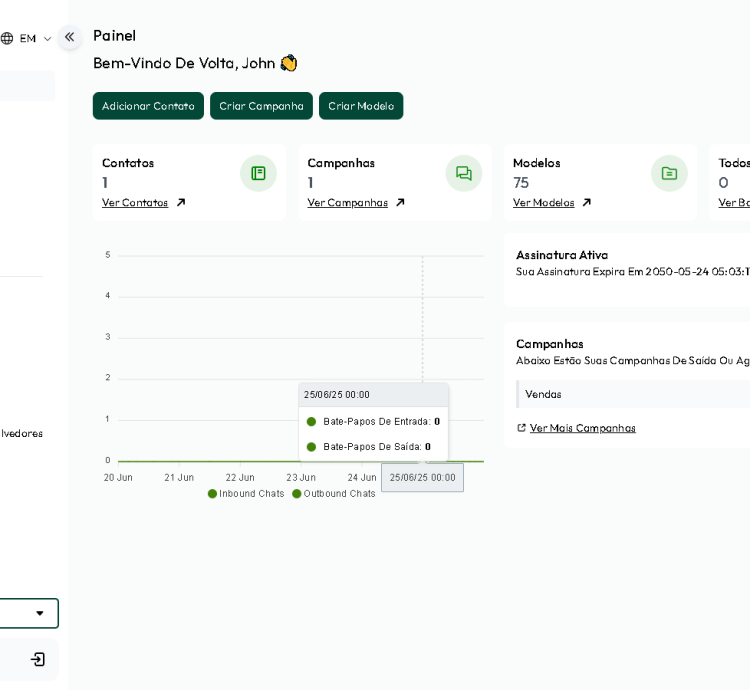Viewport: 750px width, 690px height.
Task: Click the 22 Jun axis label
Action: tap(240, 477)
